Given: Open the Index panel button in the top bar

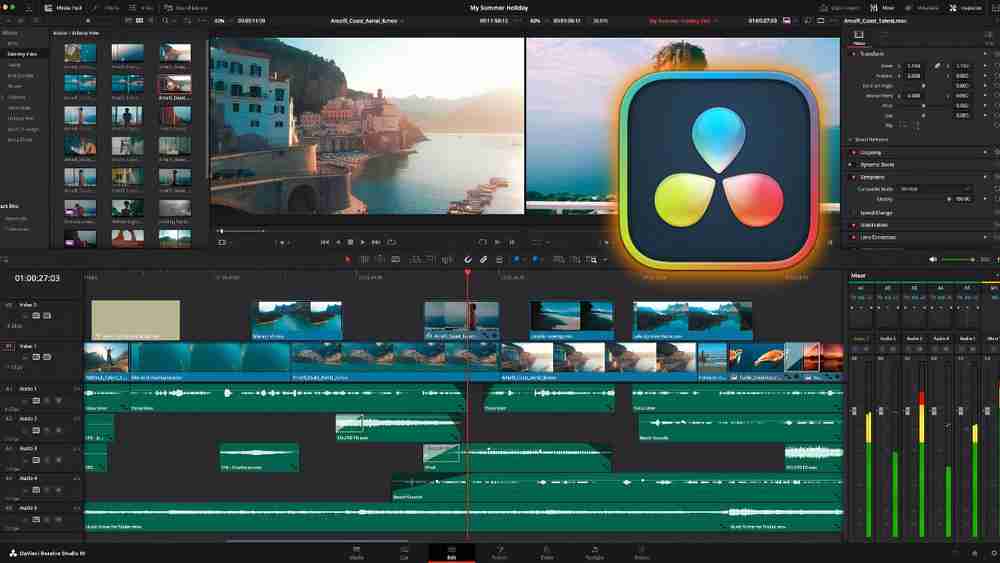Looking at the screenshot, I should pyautogui.click(x=142, y=8).
